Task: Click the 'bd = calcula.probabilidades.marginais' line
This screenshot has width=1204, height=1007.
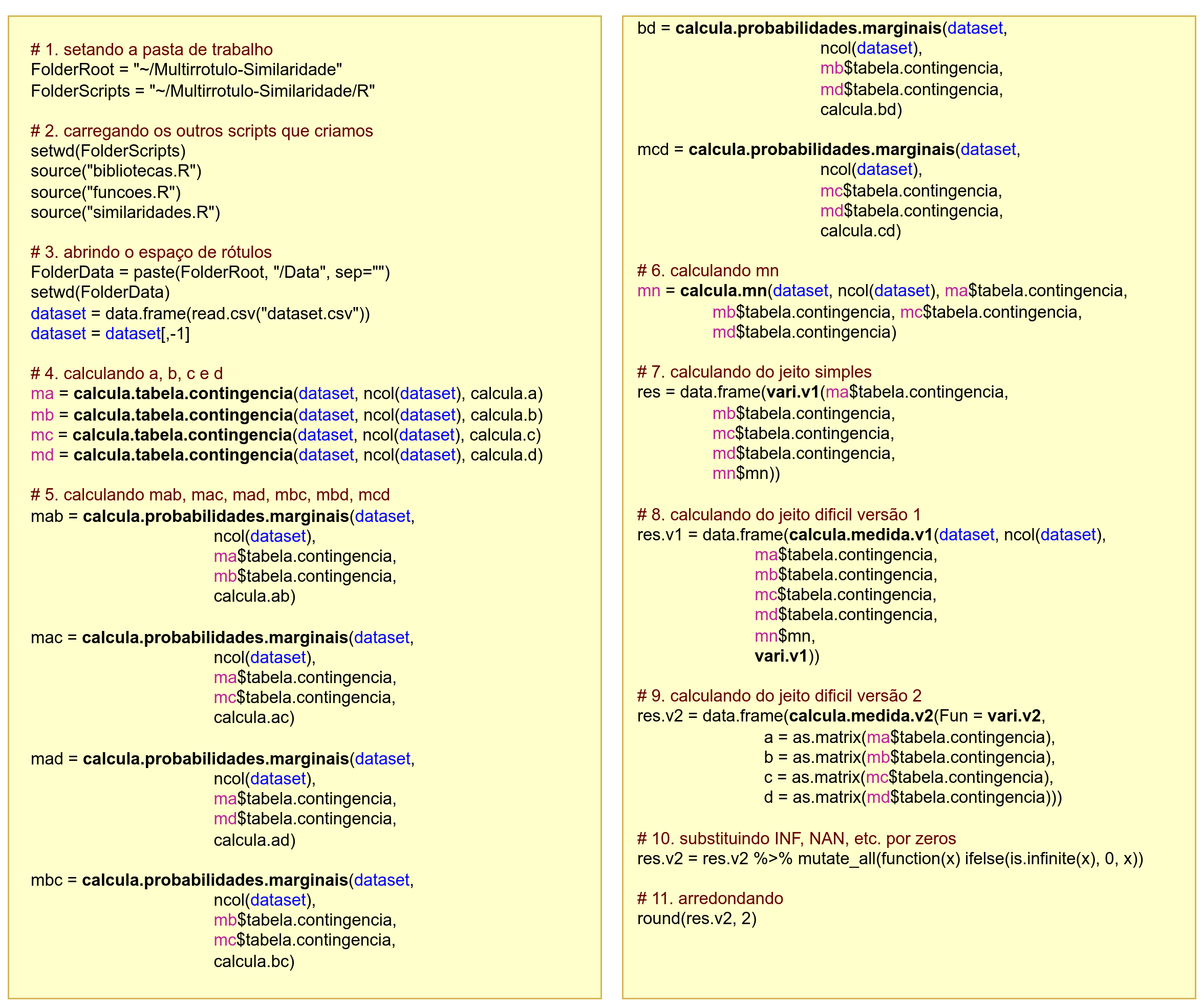Action: (x=822, y=28)
